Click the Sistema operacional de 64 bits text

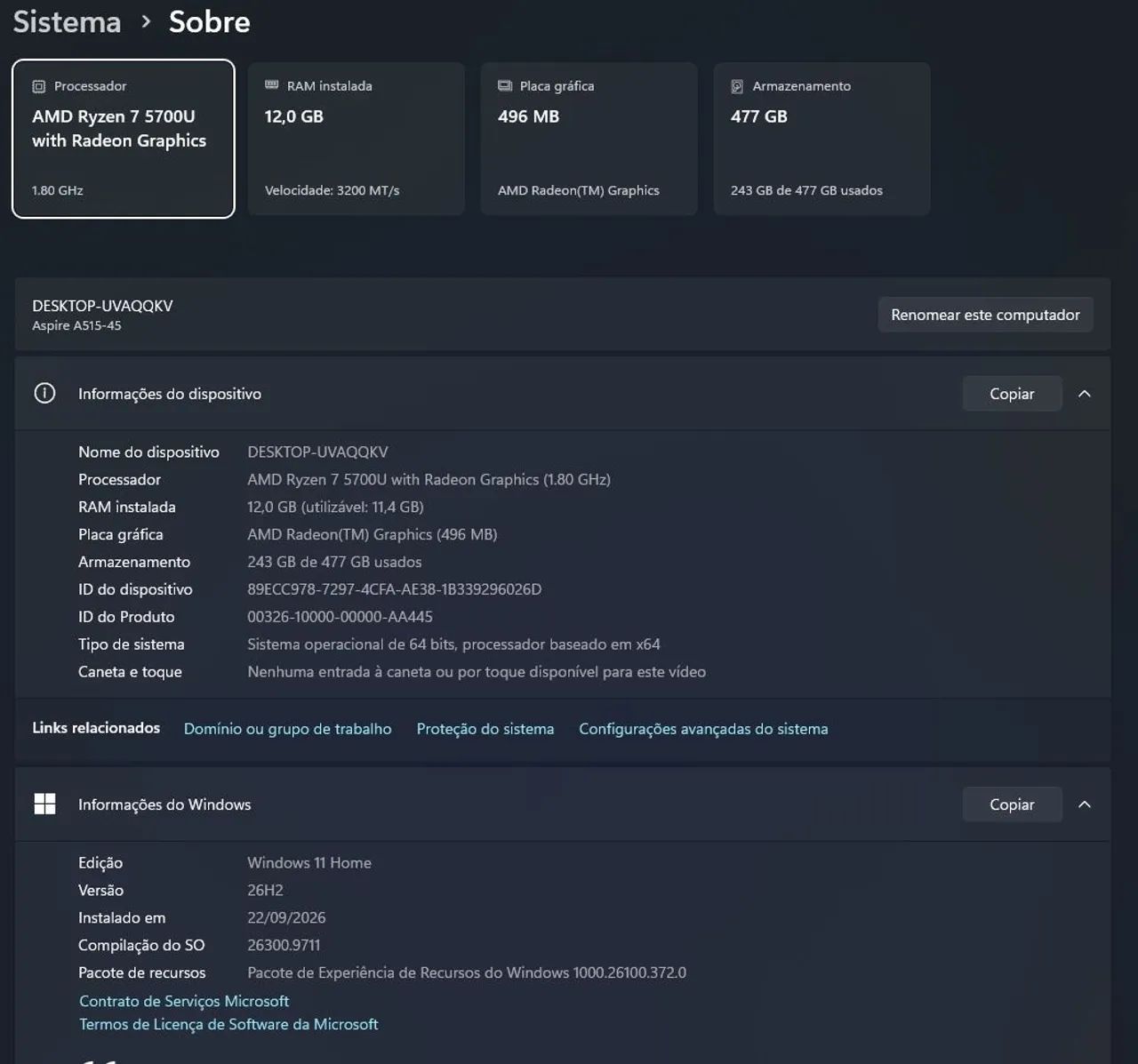[453, 644]
